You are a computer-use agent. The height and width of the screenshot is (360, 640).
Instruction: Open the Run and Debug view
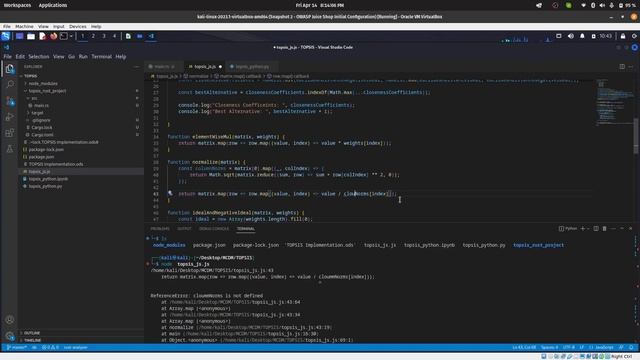(x=10, y=117)
